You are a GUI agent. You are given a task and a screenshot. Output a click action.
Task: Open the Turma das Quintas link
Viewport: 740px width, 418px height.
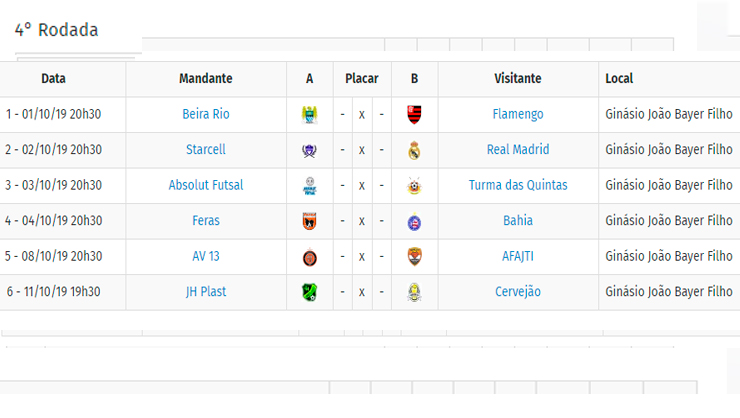(518, 185)
